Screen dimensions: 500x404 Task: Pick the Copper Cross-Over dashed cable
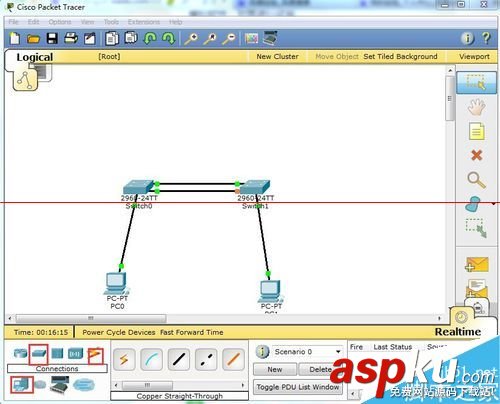click(206, 359)
